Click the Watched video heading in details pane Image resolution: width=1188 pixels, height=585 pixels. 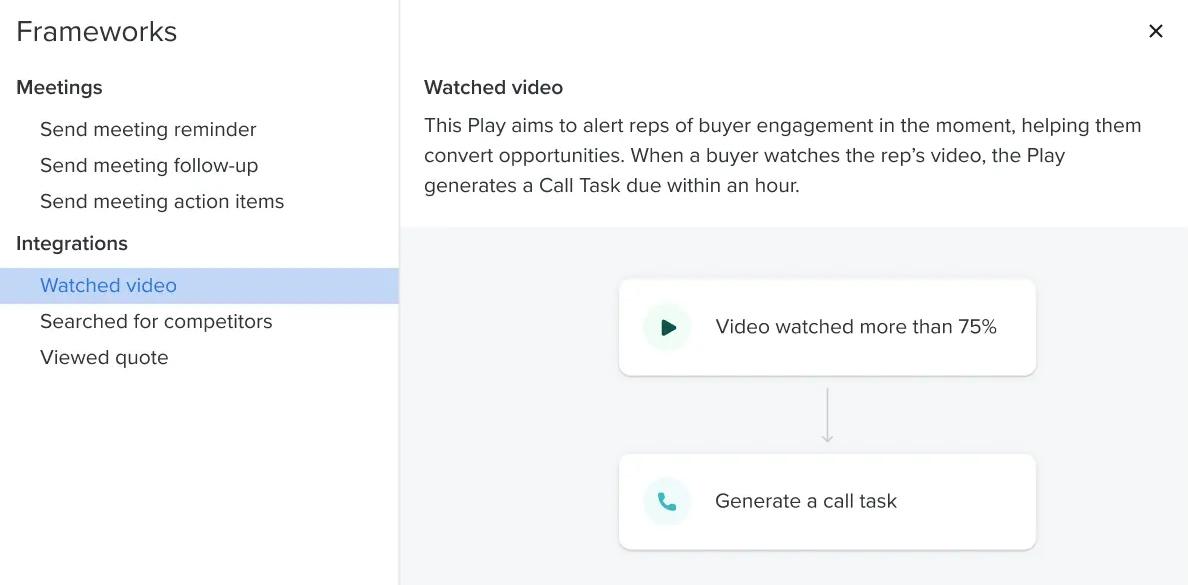tap(493, 87)
